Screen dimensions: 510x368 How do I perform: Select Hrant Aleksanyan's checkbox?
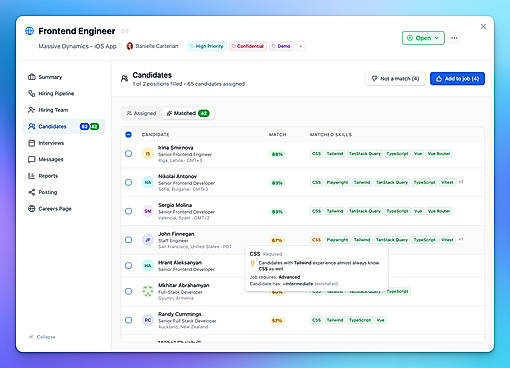[128, 266]
